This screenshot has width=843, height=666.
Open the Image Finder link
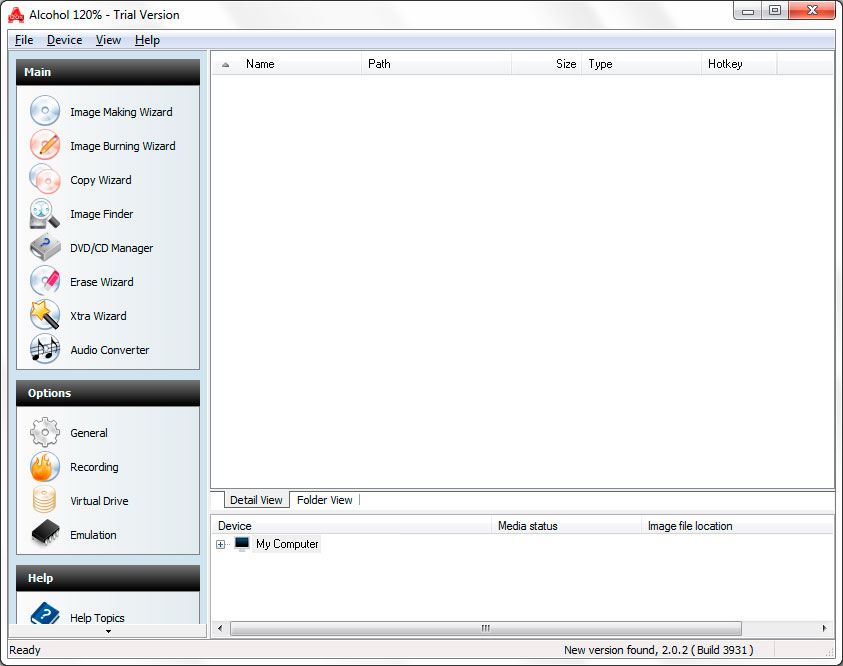[x=102, y=214]
